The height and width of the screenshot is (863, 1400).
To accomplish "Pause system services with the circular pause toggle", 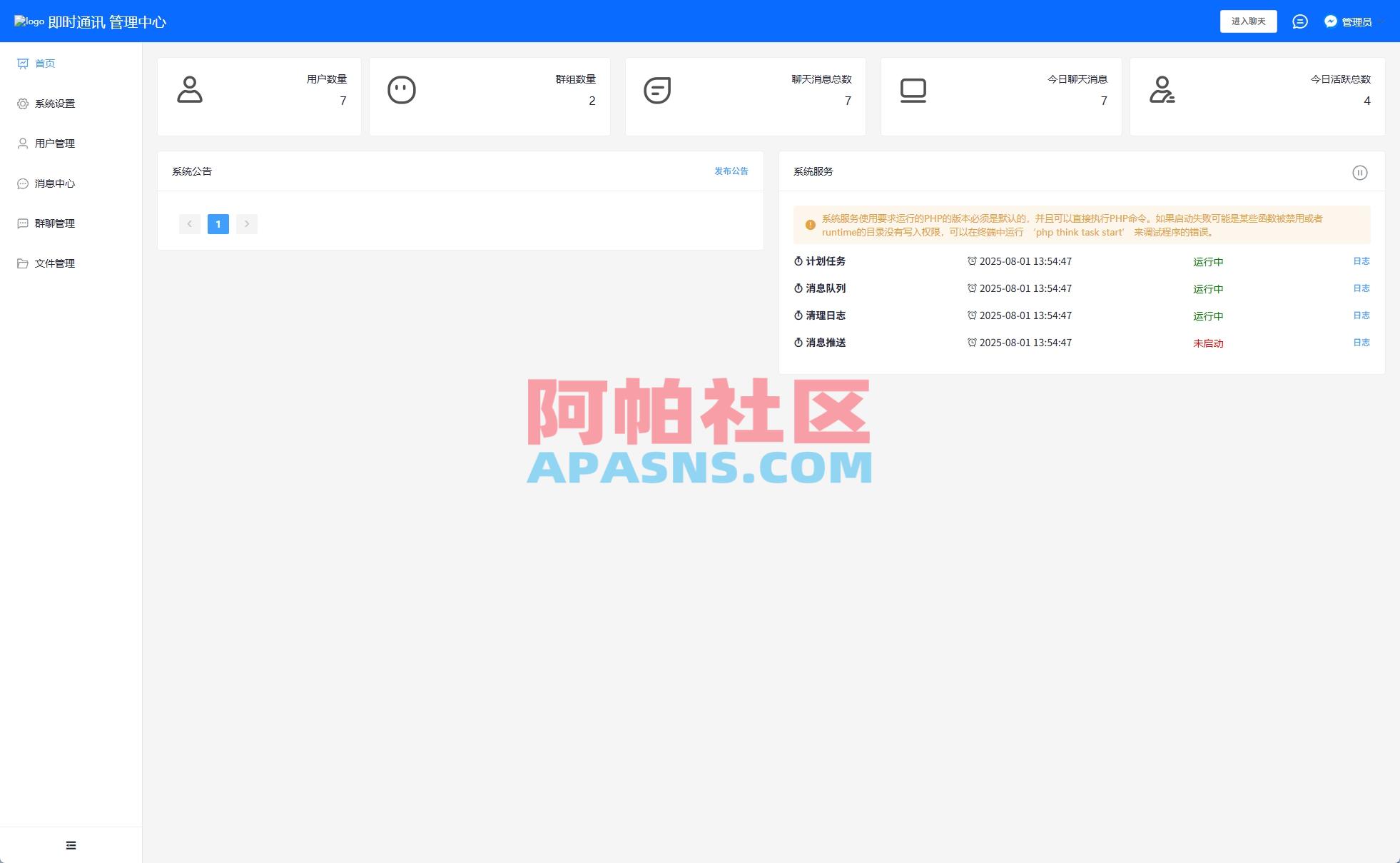I will [x=1361, y=173].
